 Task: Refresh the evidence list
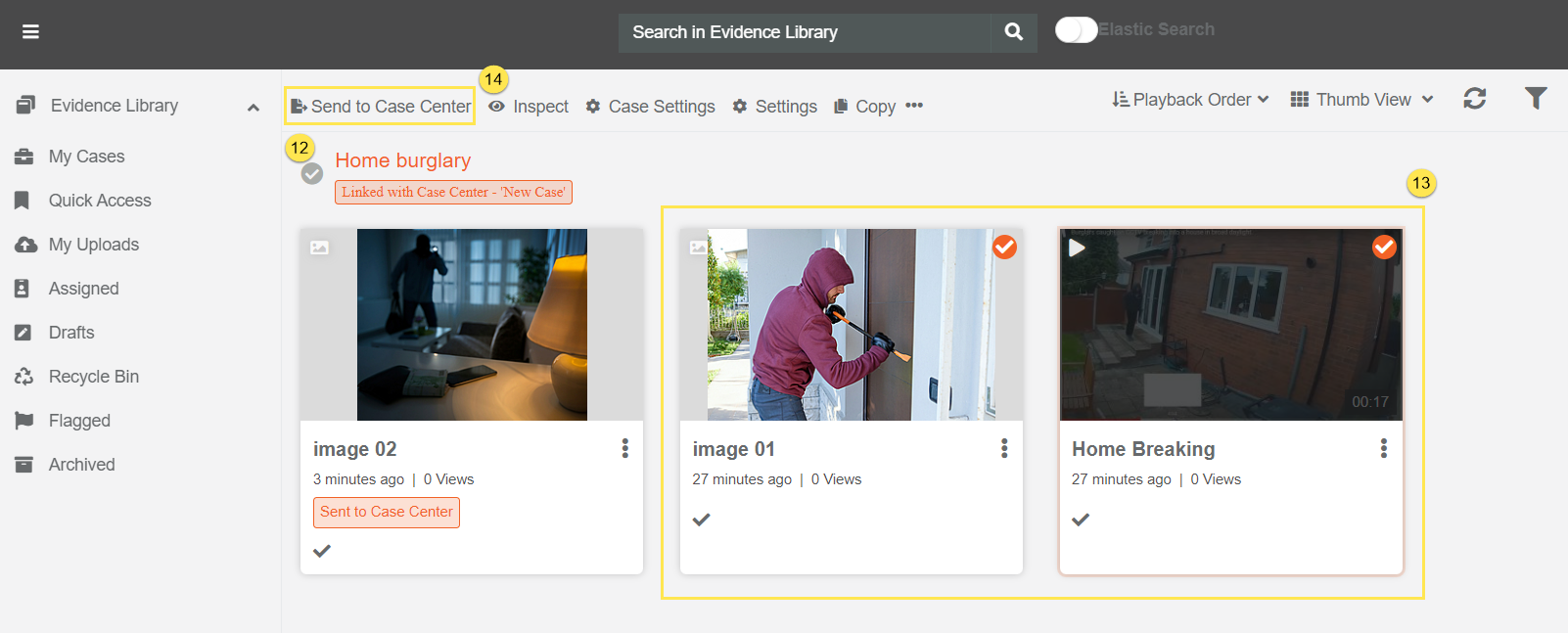[x=1474, y=99]
